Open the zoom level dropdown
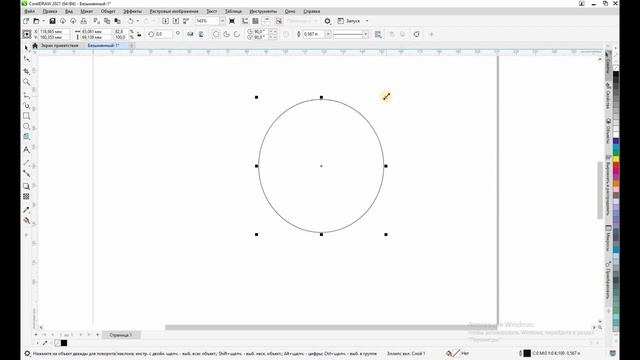The width and height of the screenshot is (640, 360). coord(222,21)
